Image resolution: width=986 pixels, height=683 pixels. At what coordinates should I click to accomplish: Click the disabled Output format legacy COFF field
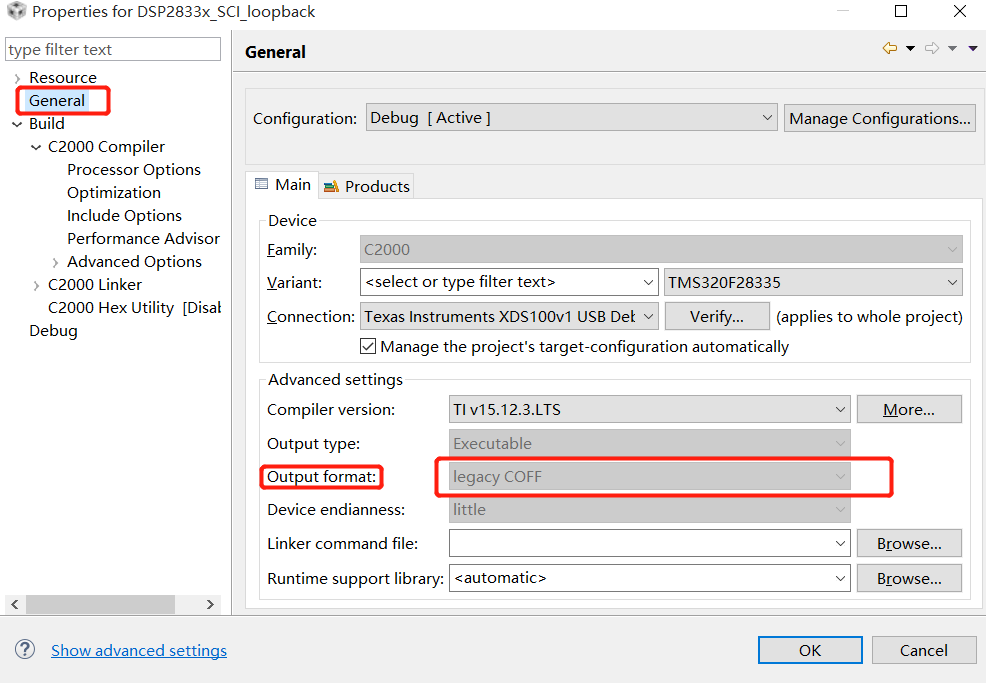[x=650, y=477]
